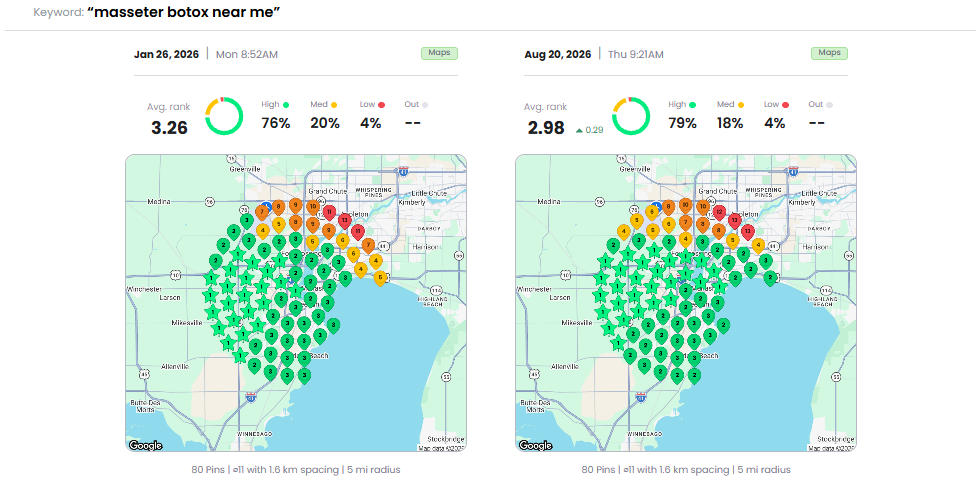Click highway 45 shield on left map

click(144, 374)
